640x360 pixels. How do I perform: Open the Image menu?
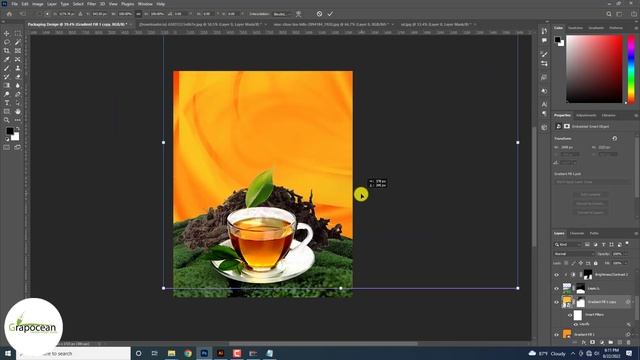38,4
